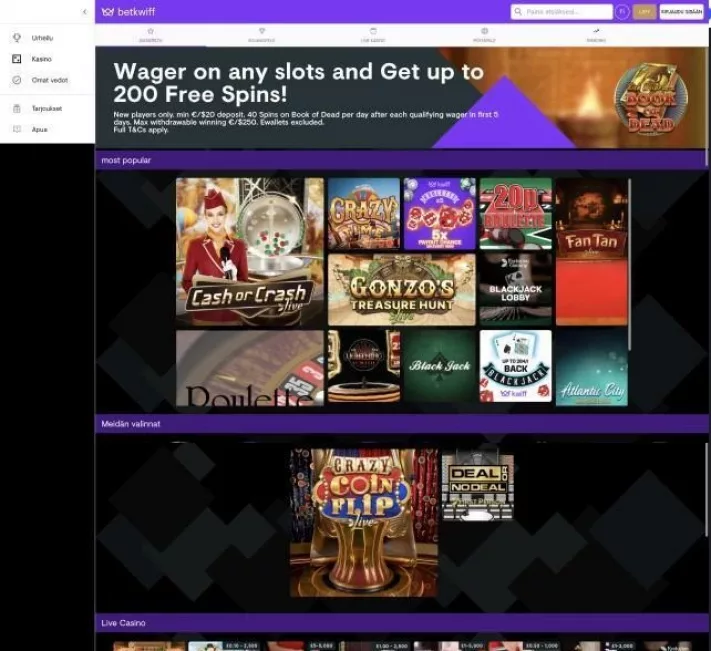The width and height of the screenshot is (711, 651).
Task: Launch Cash or Crash Live game
Action: [250, 252]
